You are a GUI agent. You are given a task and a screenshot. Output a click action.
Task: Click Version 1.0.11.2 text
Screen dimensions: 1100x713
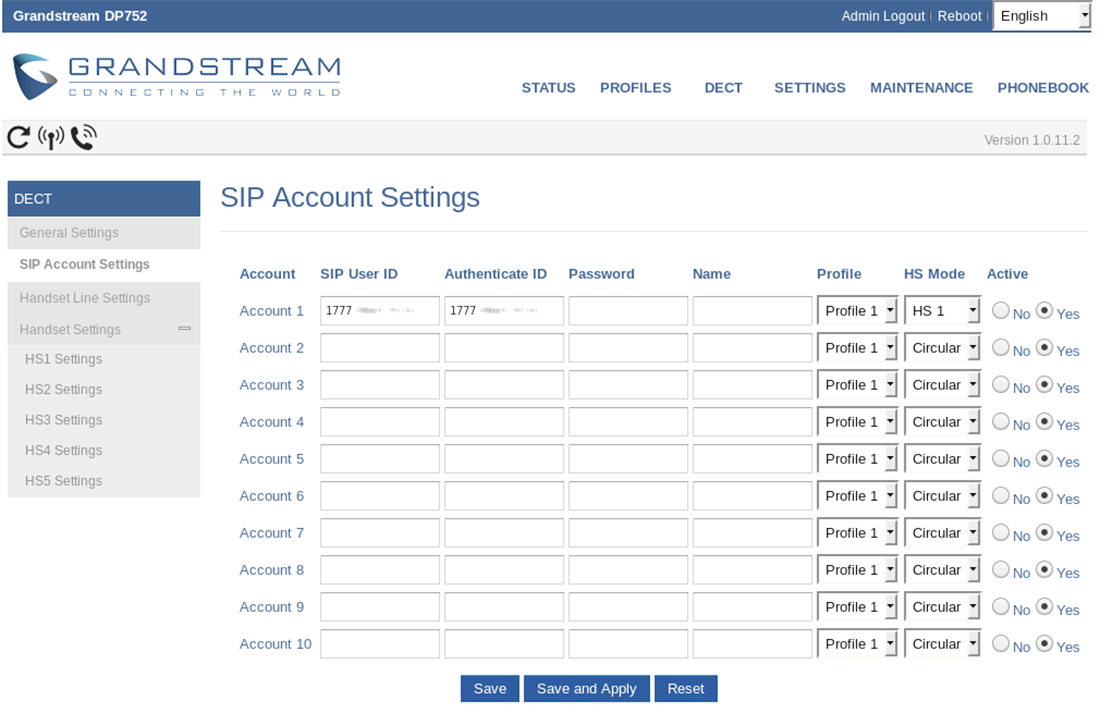tap(1031, 140)
